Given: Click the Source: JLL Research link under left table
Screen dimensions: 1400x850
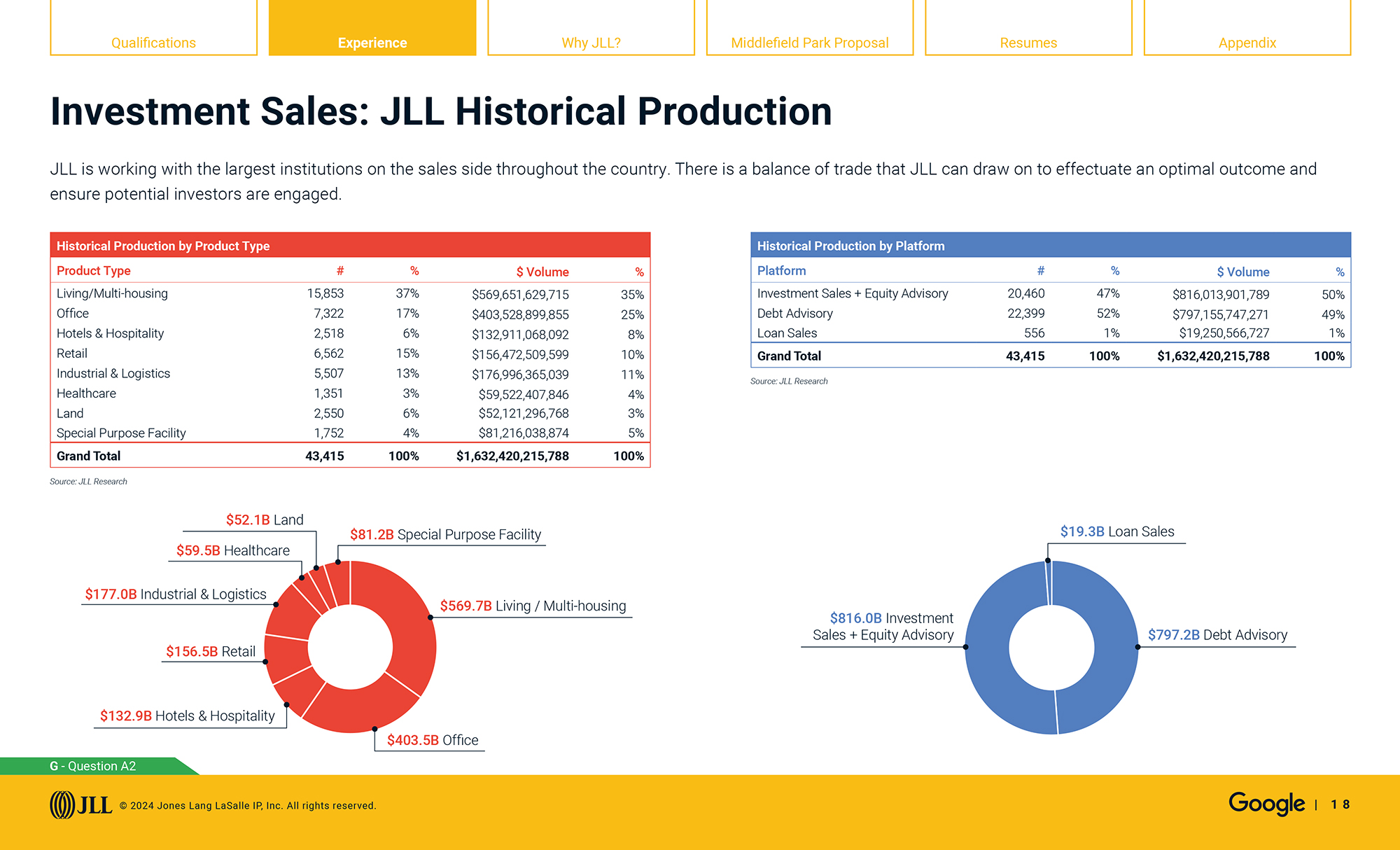Looking at the screenshot, I should click(88, 481).
